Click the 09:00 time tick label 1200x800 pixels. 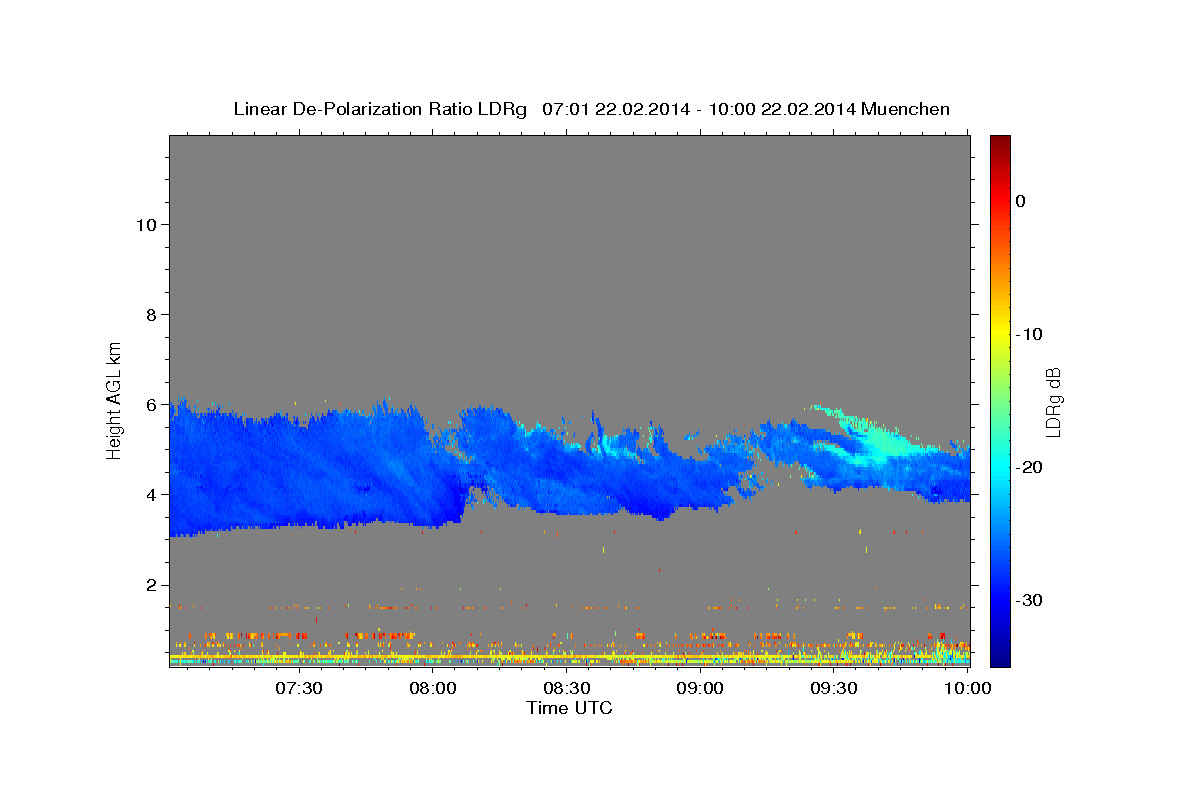pyautogui.click(x=700, y=688)
